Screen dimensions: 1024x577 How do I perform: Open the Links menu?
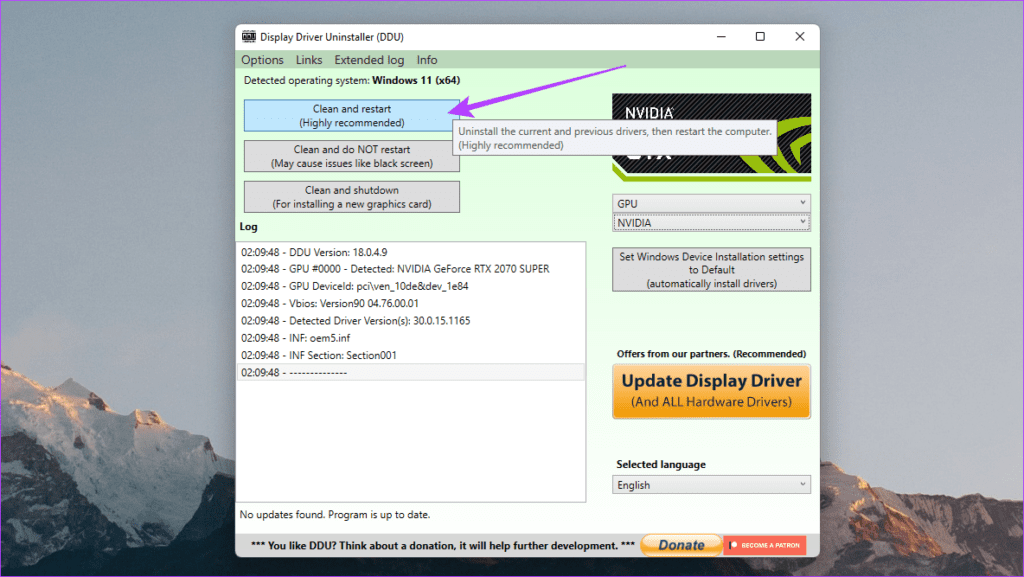(x=309, y=59)
